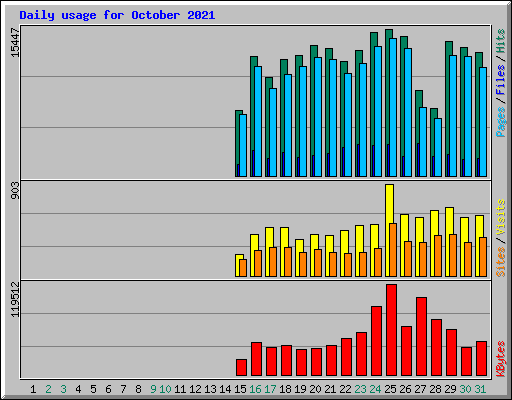
Task: Click the 15447 axis value
Action: (15, 42)
